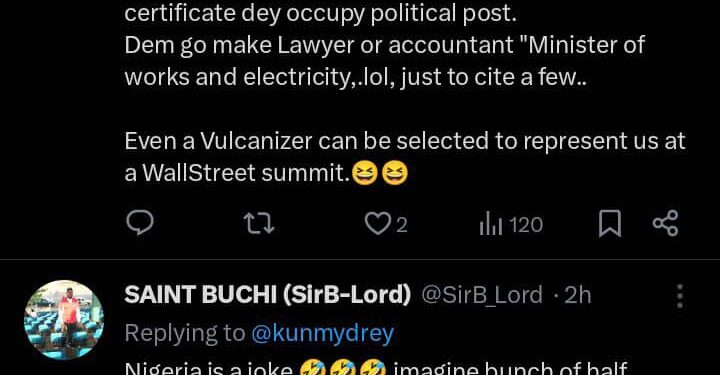Open the reply starting 'Nigeria is a joke'
This screenshot has width=720, height=375.
376,368
